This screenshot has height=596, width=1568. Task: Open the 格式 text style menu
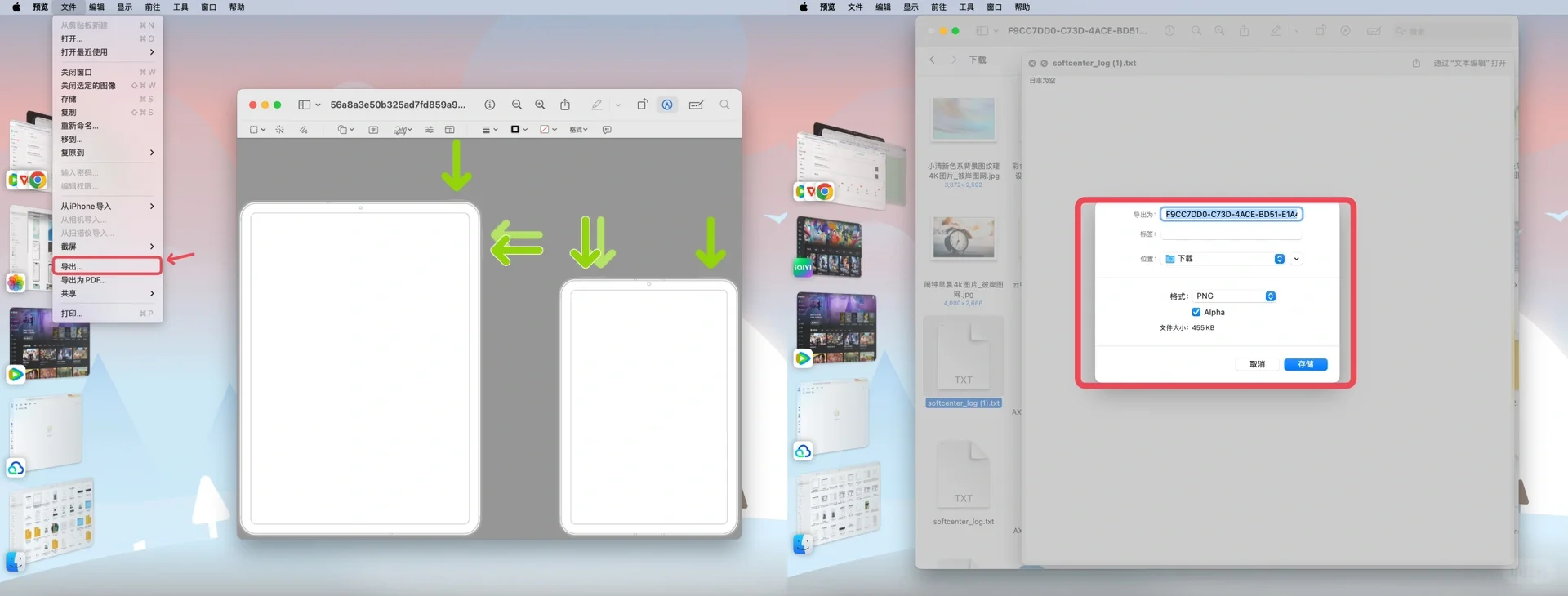[578, 130]
